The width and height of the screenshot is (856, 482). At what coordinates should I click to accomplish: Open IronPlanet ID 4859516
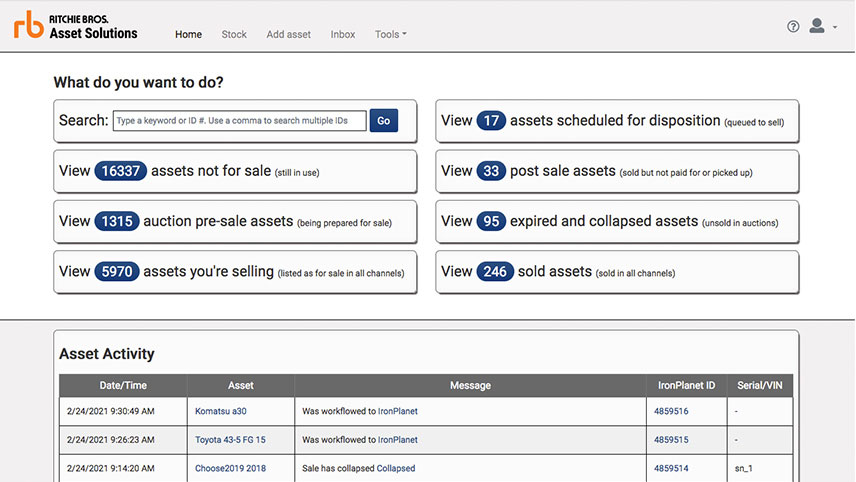[x=671, y=411]
